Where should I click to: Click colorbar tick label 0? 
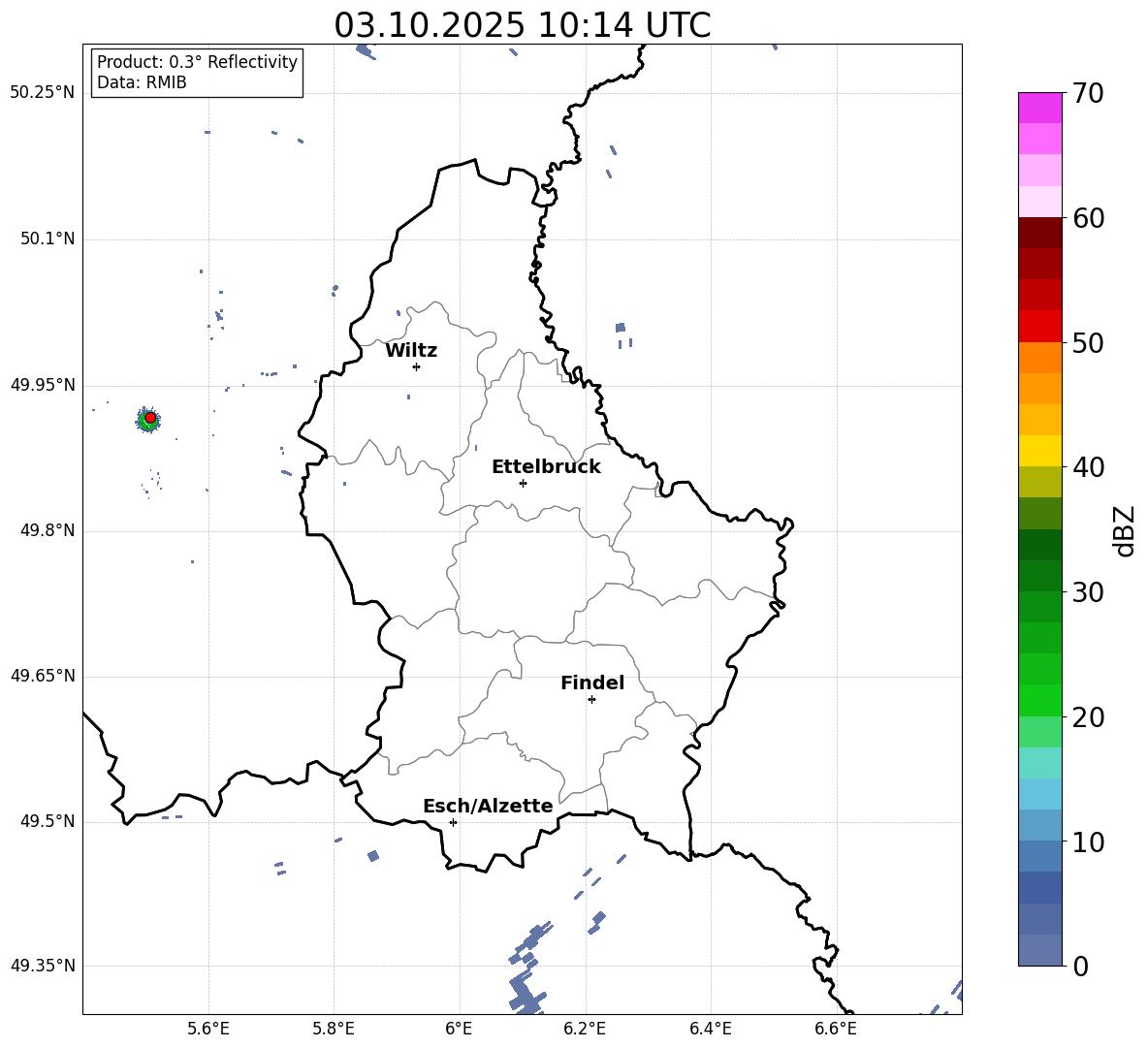1081,967
